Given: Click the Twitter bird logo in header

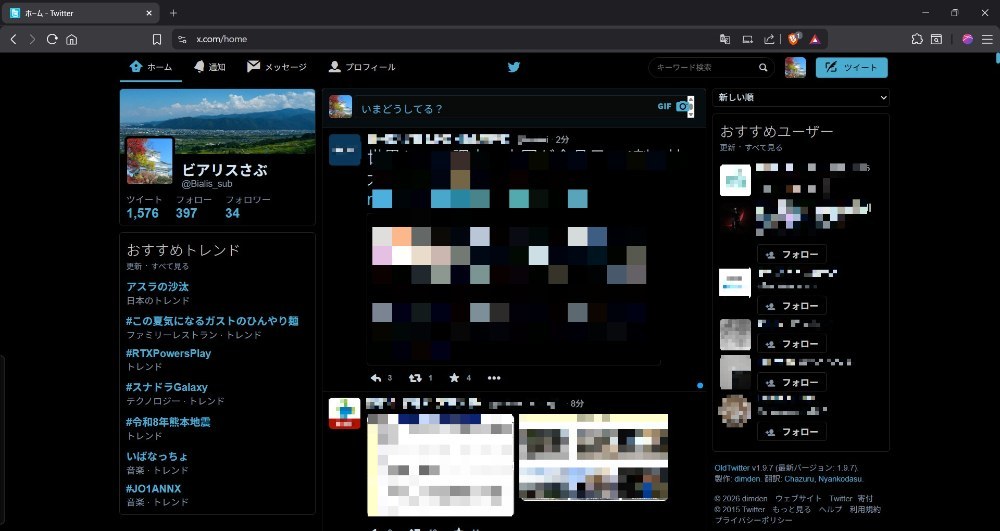Looking at the screenshot, I should (x=514, y=67).
